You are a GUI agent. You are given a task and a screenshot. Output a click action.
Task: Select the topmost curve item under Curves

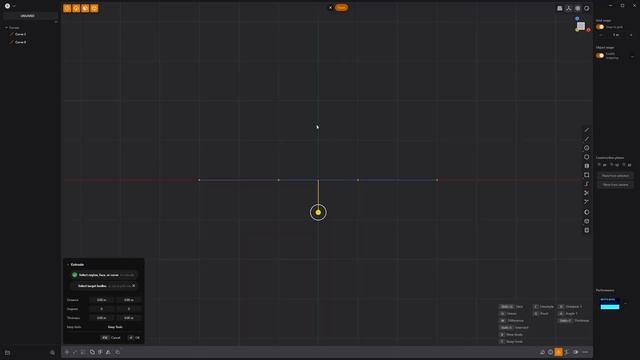click(x=20, y=34)
